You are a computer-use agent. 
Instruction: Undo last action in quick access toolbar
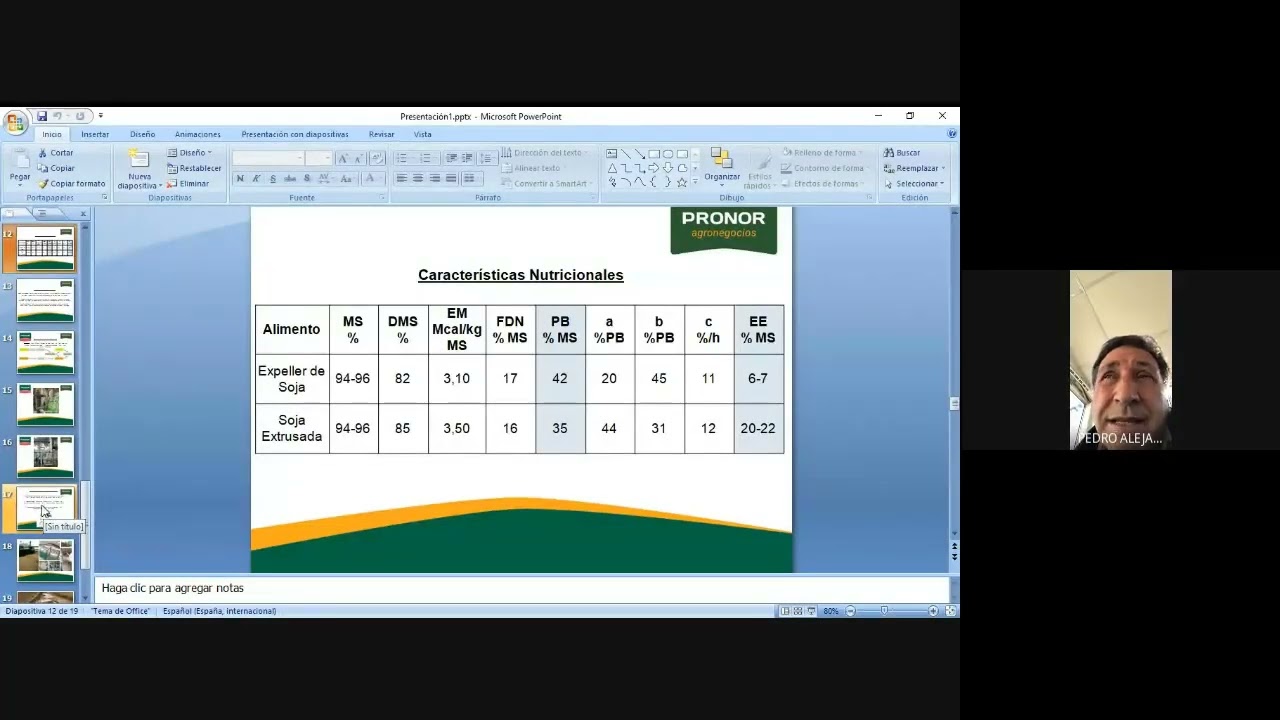(58, 116)
